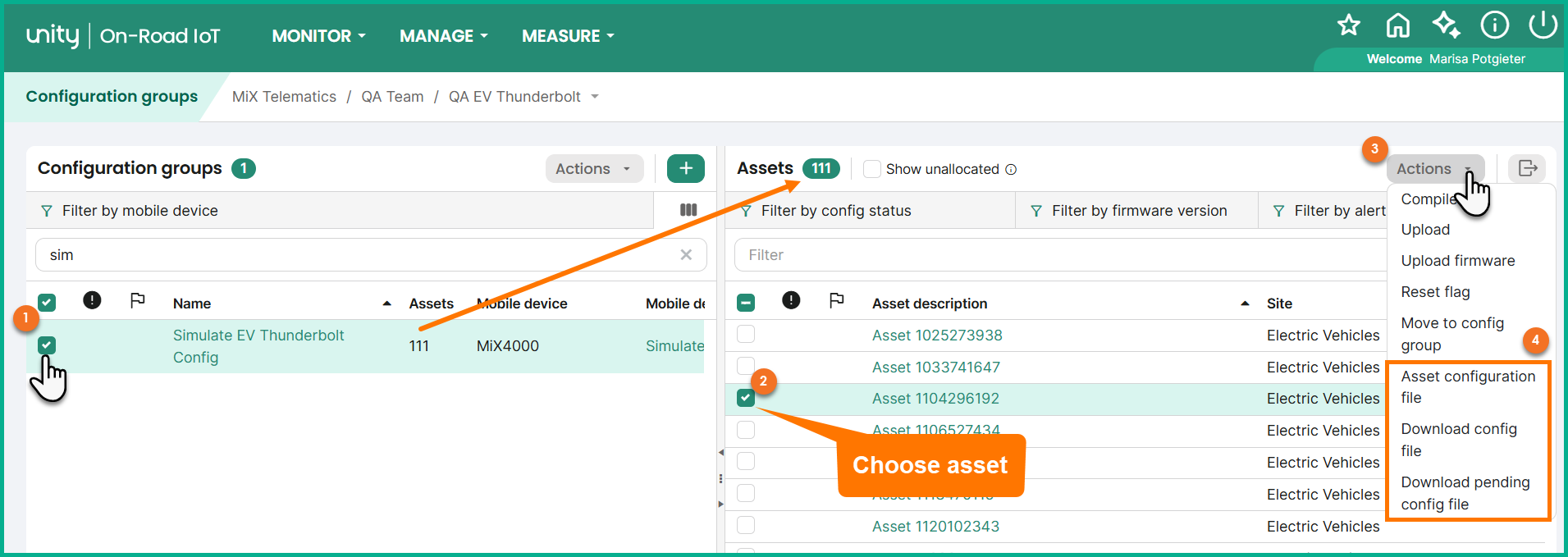Toggle select-all checkbox in Assets header
Viewport: 1568px width, 557px height.
(x=746, y=303)
